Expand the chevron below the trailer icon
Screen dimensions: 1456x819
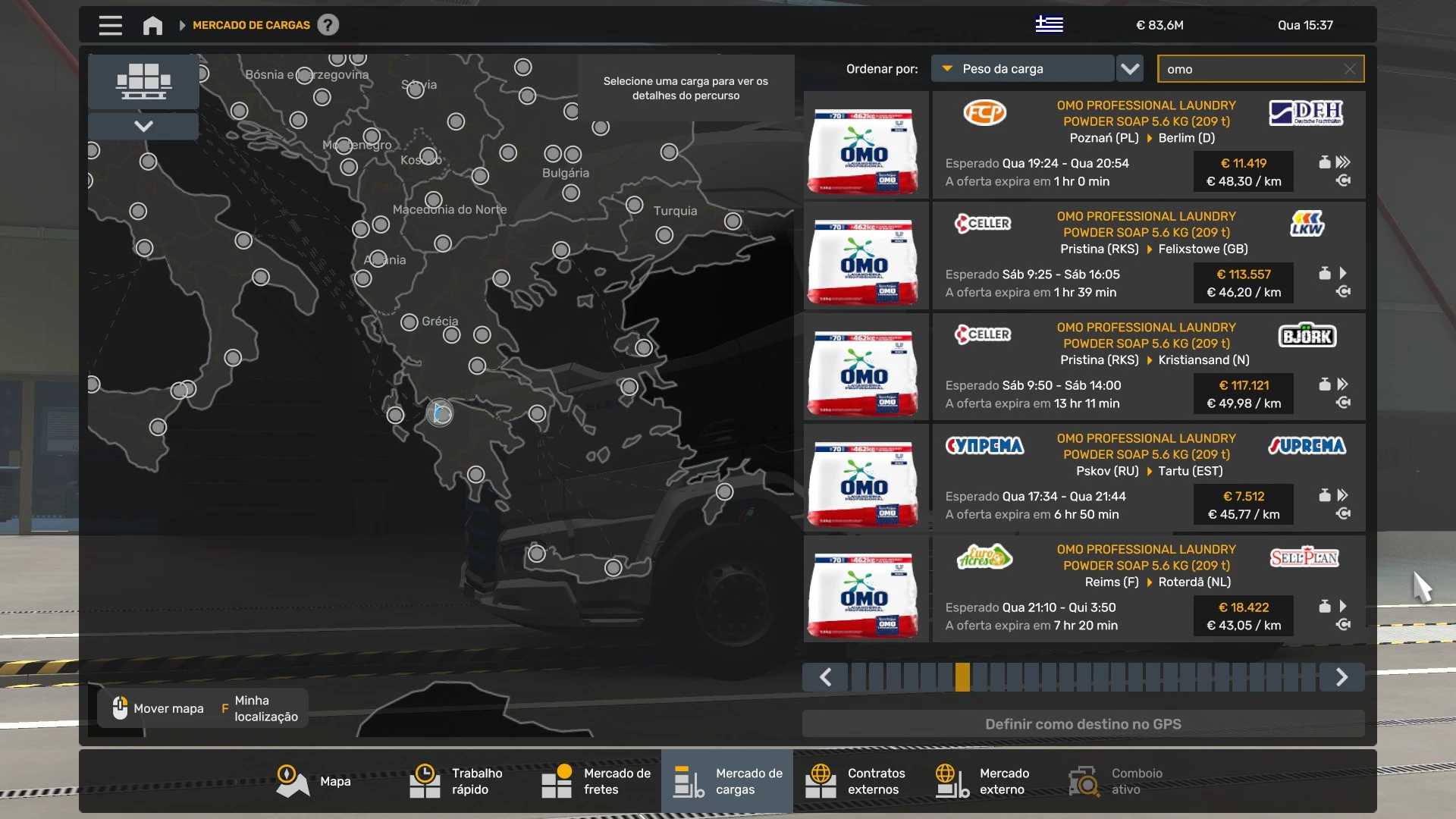coord(143,126)
